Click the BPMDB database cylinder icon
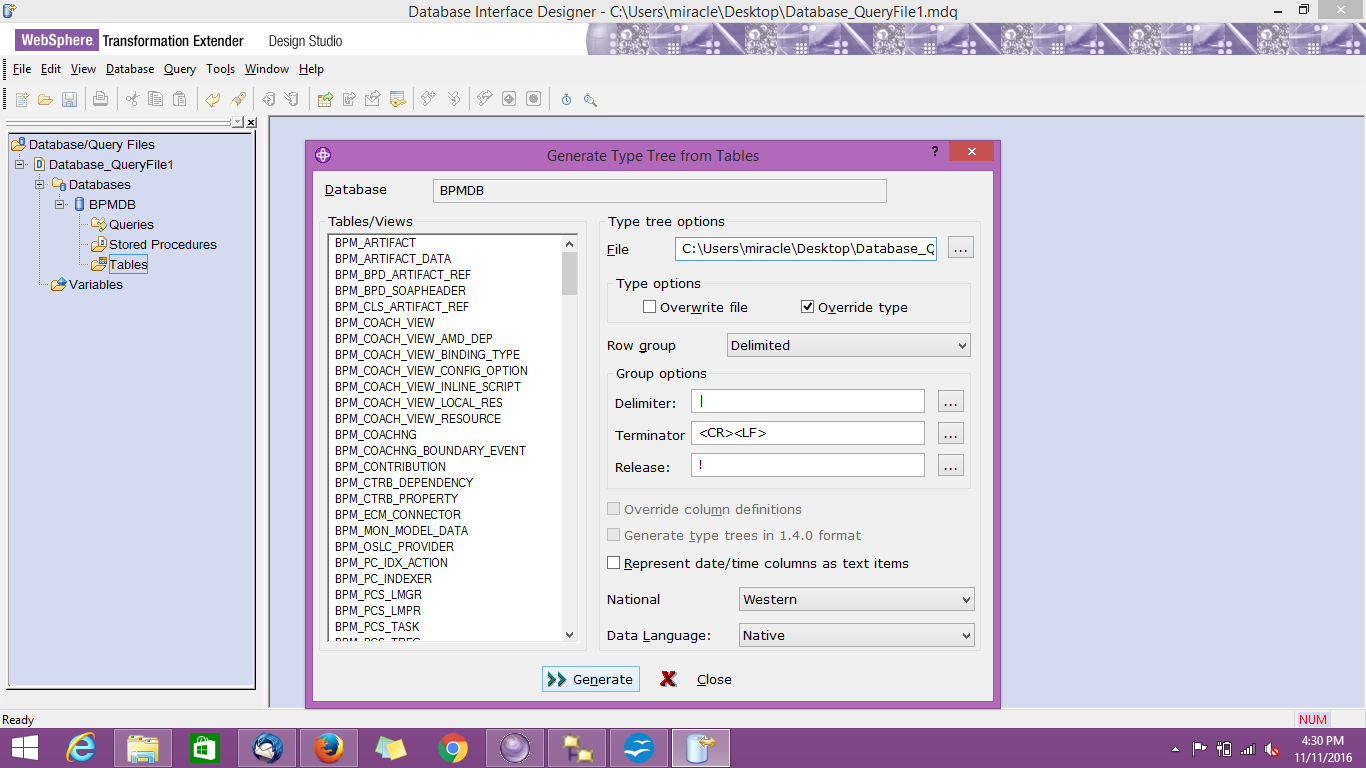Viewport: 1366px width, 768px height. [x=79, y=204]
